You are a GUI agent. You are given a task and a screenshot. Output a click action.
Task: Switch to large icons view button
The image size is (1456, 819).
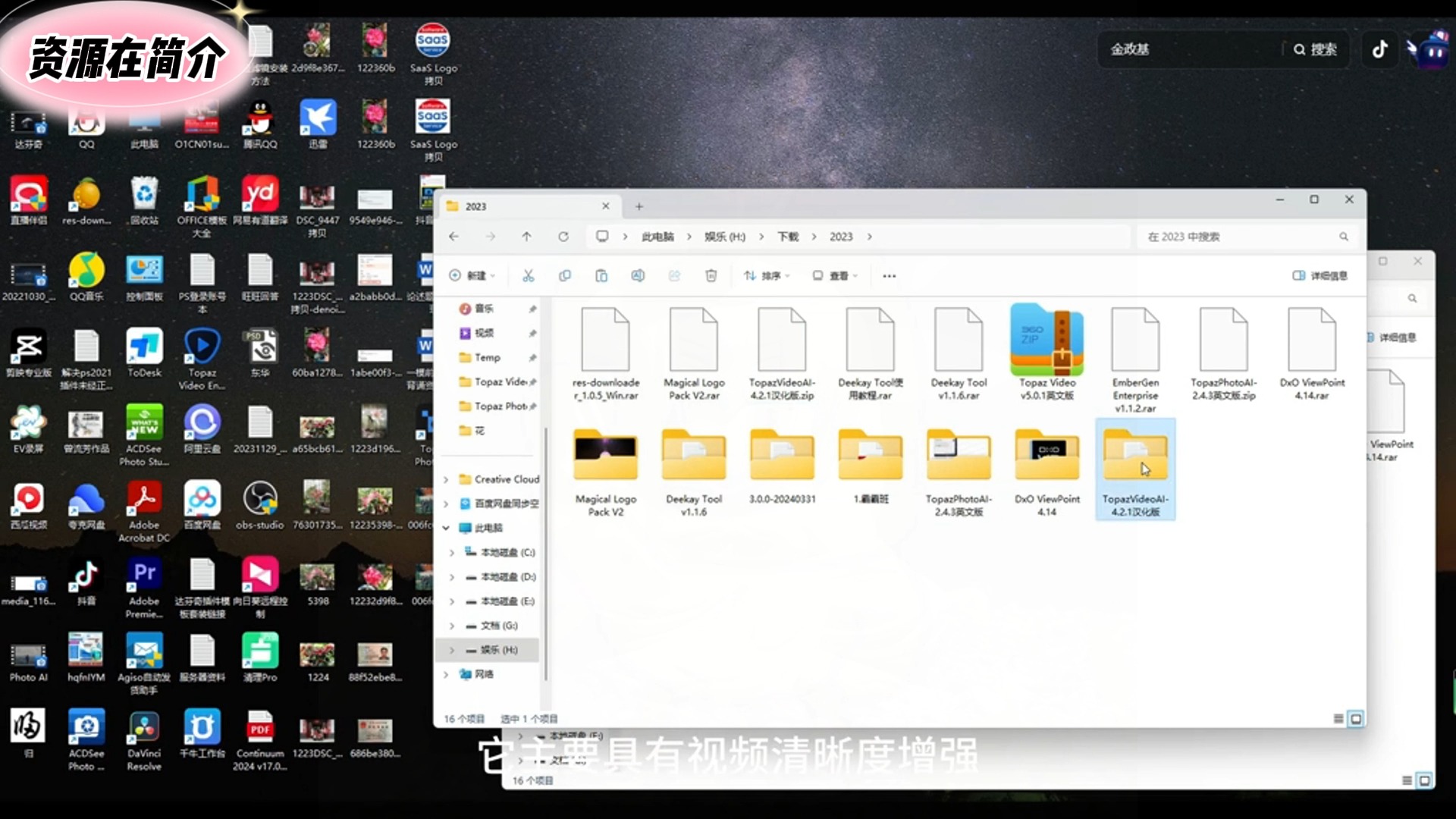(x=1356, y=718)
